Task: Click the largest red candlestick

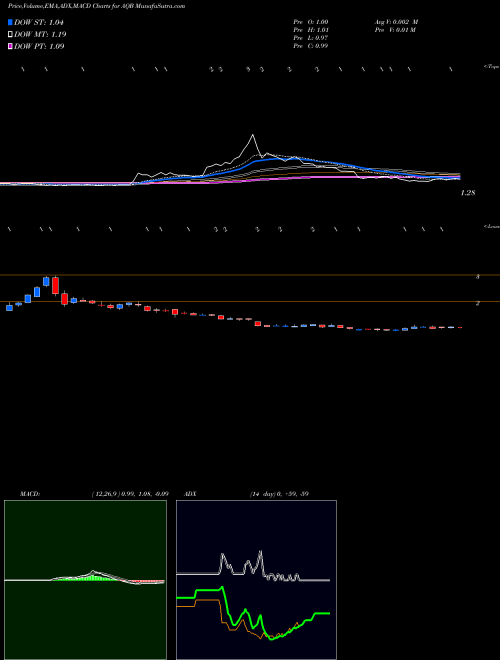Action: tap(55, 285)
